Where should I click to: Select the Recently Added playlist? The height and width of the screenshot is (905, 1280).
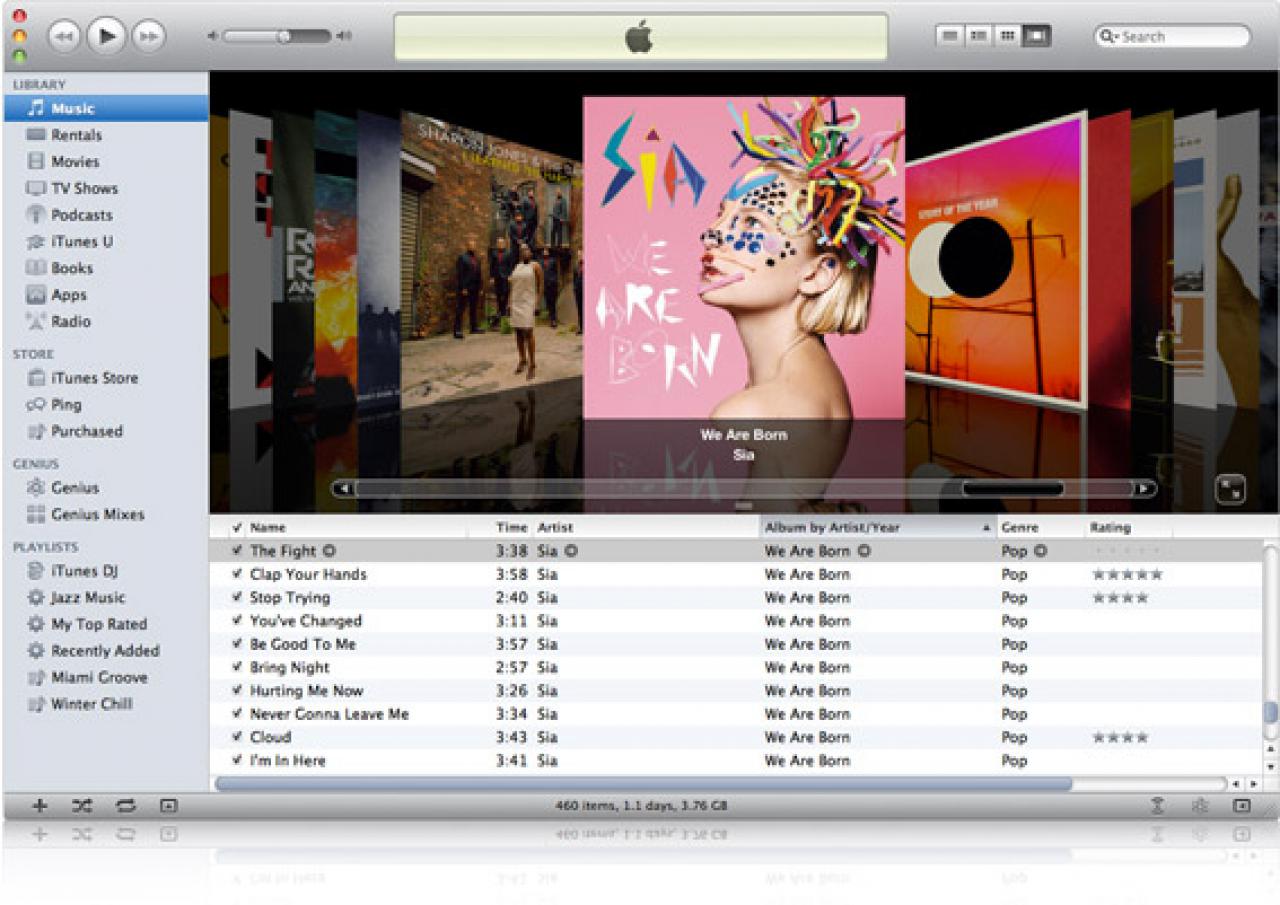pyautogui.click(x=105, y=651)
